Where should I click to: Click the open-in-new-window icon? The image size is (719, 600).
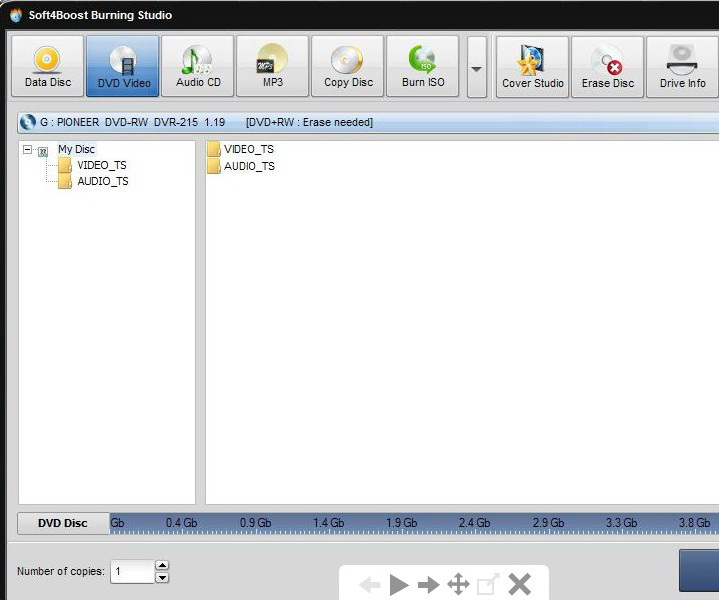(x=488, y=585)
